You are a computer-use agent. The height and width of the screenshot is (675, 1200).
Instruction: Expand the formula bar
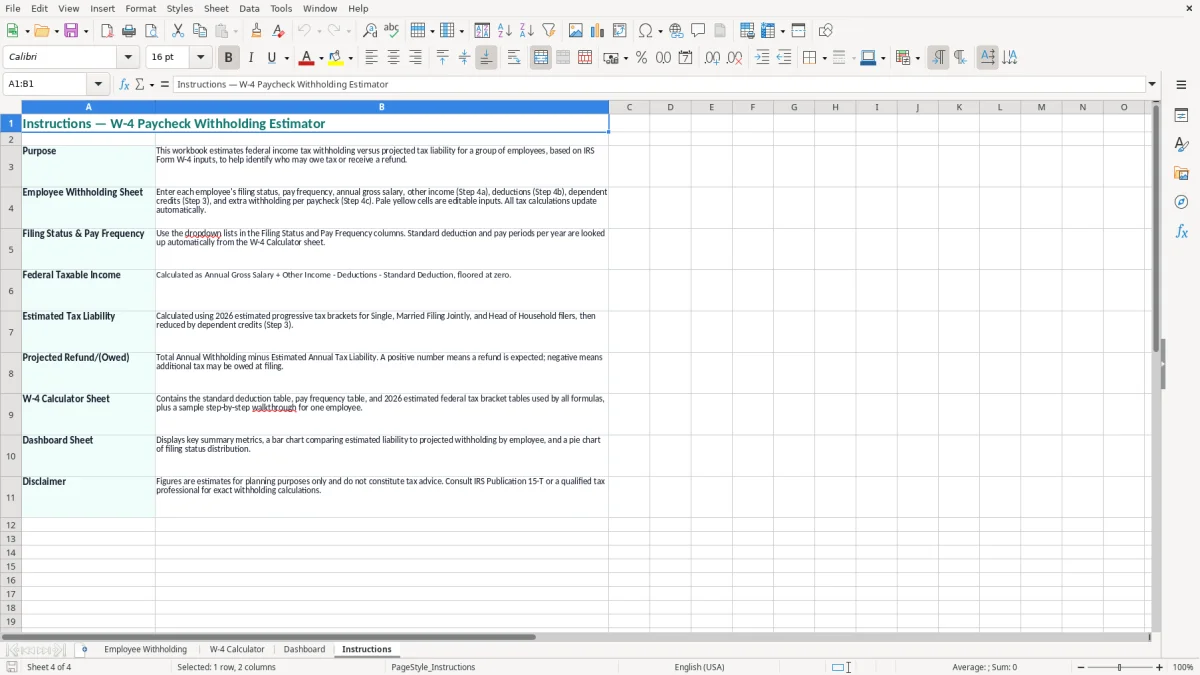point(1152,85)
